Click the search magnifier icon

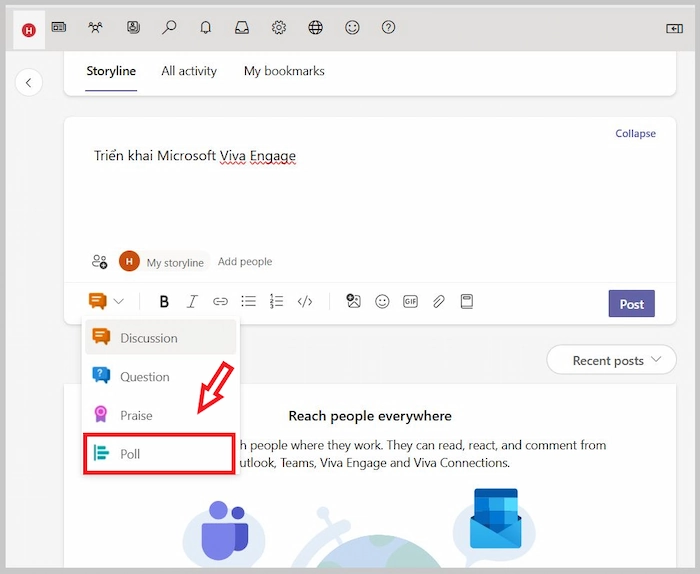pyautogui.click(x=169, y=28)
